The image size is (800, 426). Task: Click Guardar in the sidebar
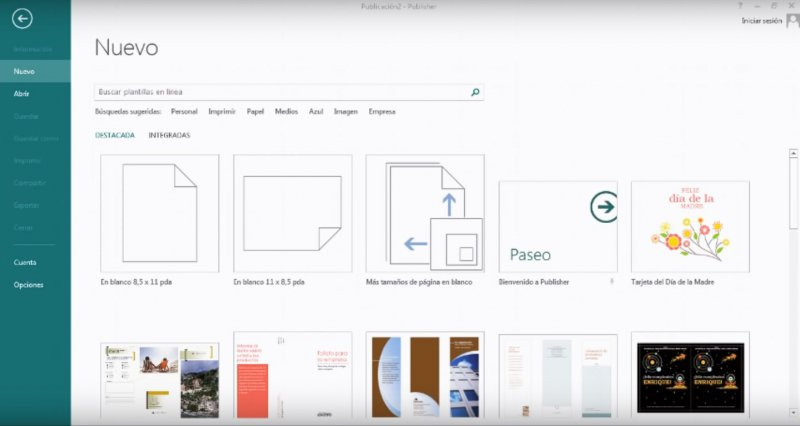coord(26,116)
